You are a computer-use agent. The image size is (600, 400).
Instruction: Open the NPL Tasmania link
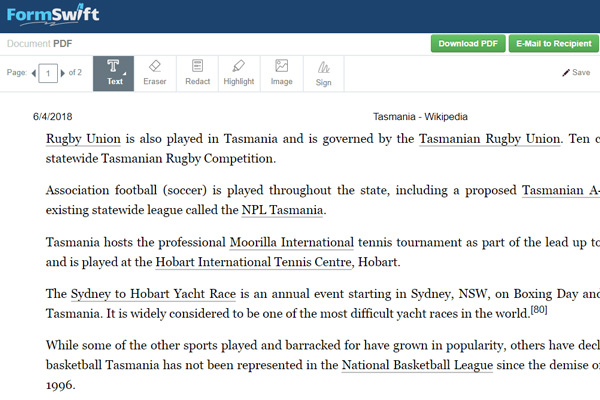pyautogui.click(x=282, y=210)
